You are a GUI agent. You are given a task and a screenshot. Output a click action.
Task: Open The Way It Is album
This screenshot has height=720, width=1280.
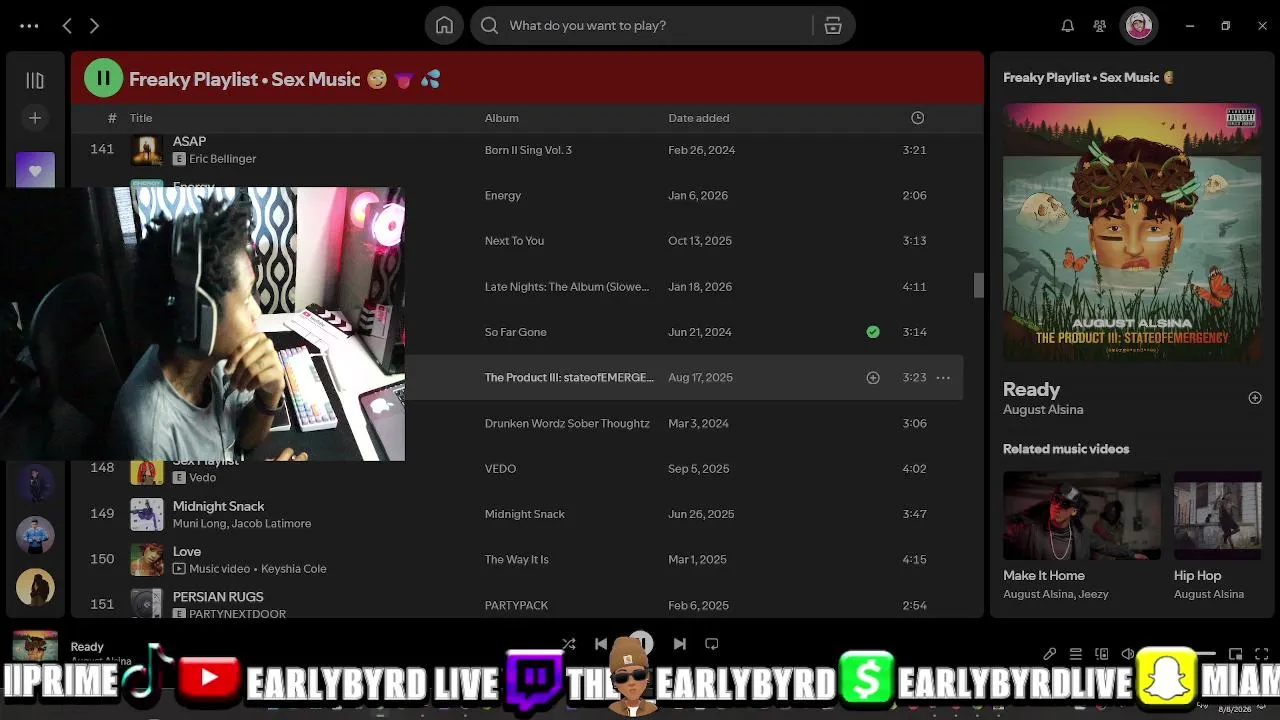tap(517, 560)
